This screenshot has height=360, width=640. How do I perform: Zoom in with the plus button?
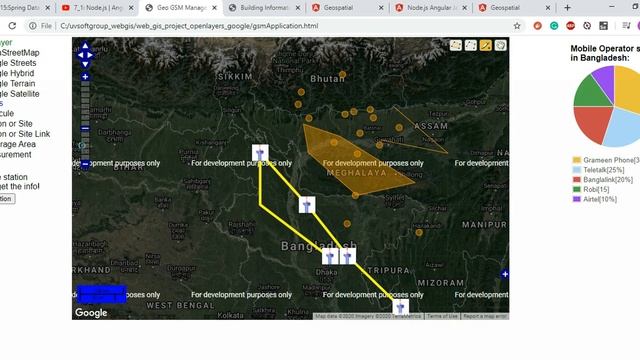[x=85, y=77]
